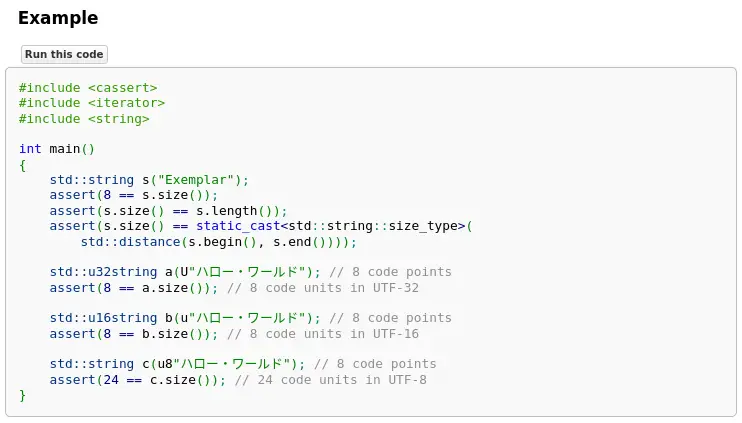Click the #include <iterator> line
The image size is (742, 423).
pos(92,103)
